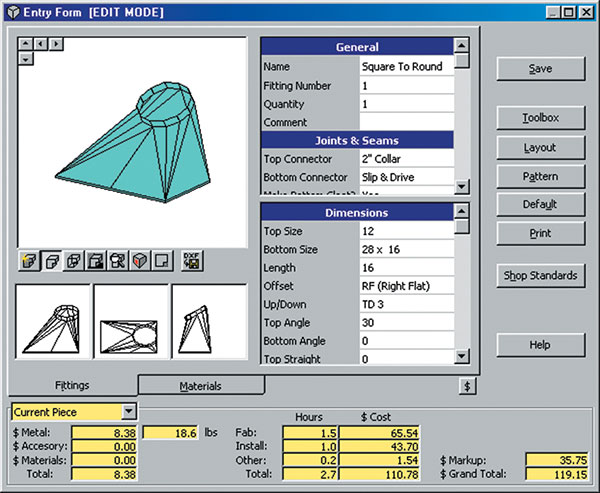Open Shop Standards
The width and height of the screenshot is (600, 493).
[x=540, y=276]
